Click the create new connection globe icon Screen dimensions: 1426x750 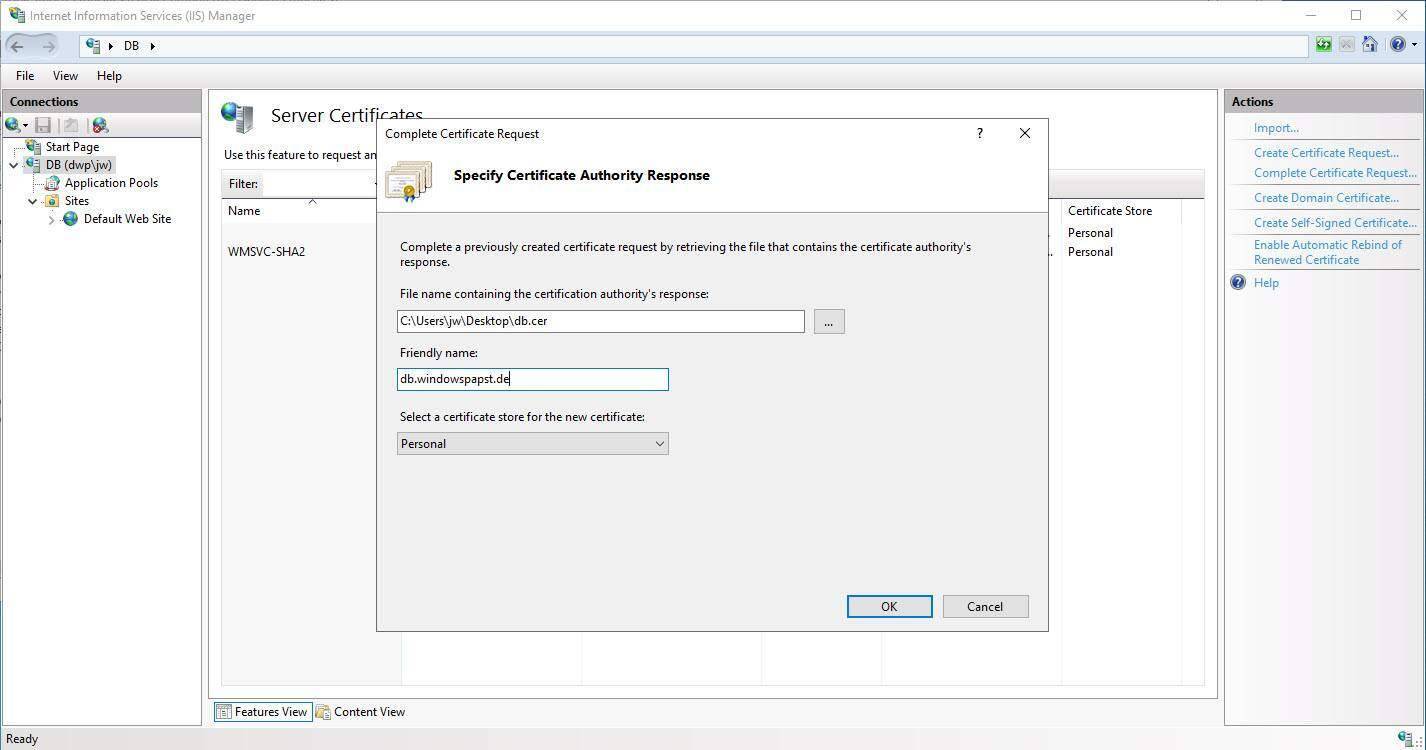tap(14, 125)
